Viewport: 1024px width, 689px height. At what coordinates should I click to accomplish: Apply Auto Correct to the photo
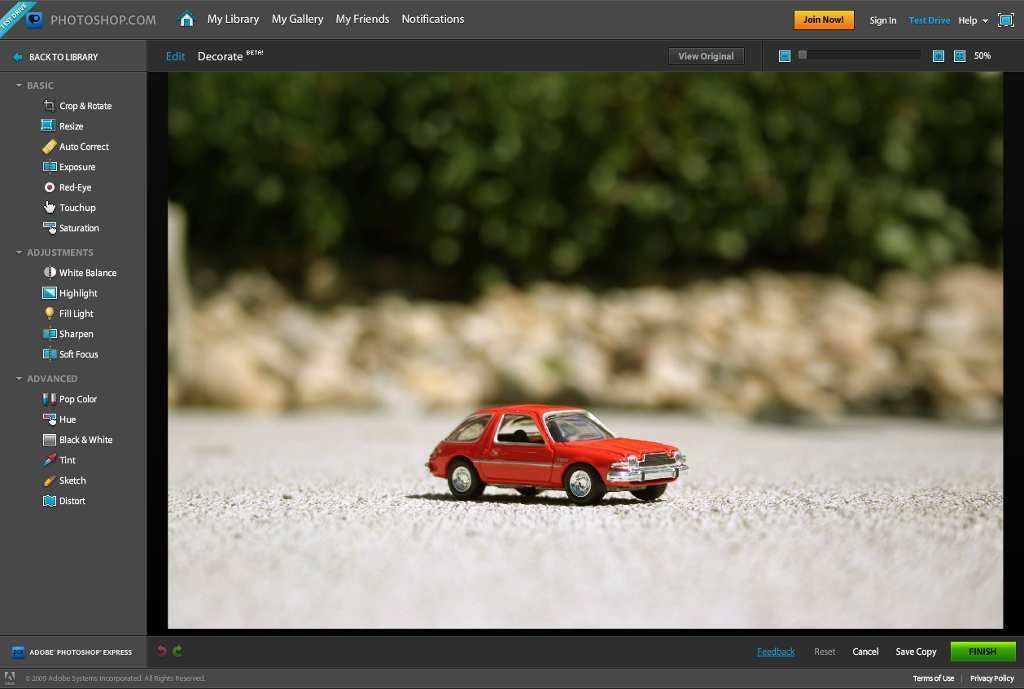pos(83,147)
